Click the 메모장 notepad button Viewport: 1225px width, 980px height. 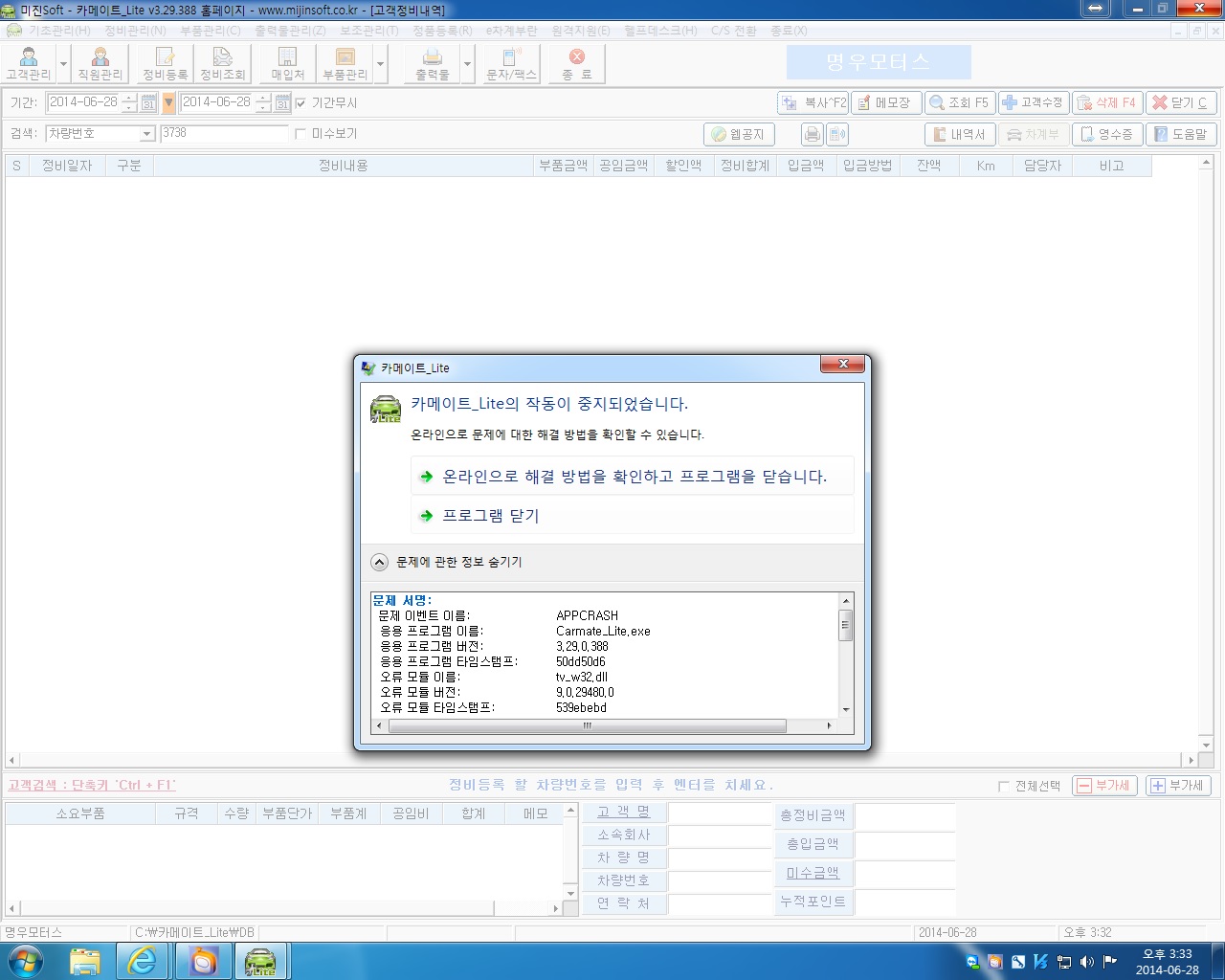(886, 102)
